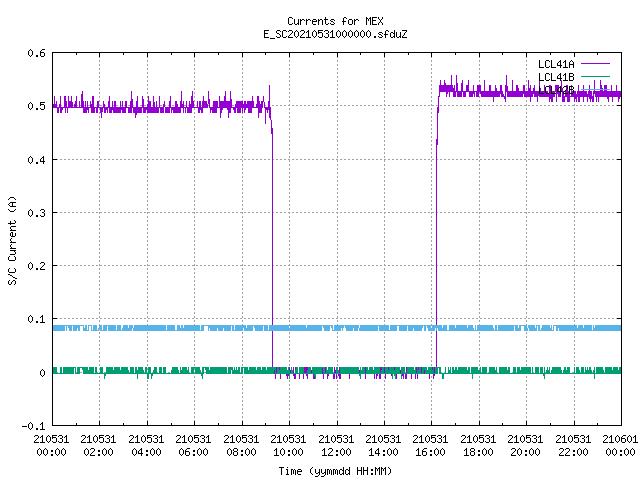Viewport: 640px width, 480px height.
Task: Click the x-axis tick '210531 02:00'
Action: tap(98, 446)
